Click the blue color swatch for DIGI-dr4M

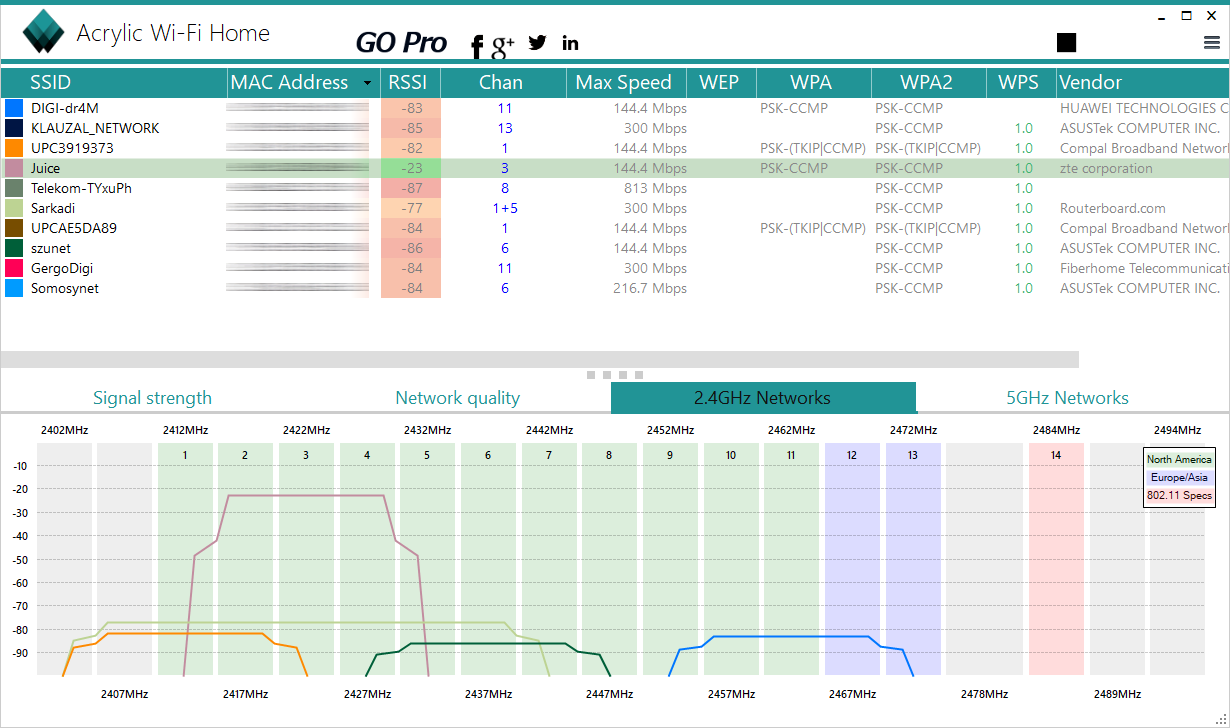pyautogui.click(x=14, y=108)
